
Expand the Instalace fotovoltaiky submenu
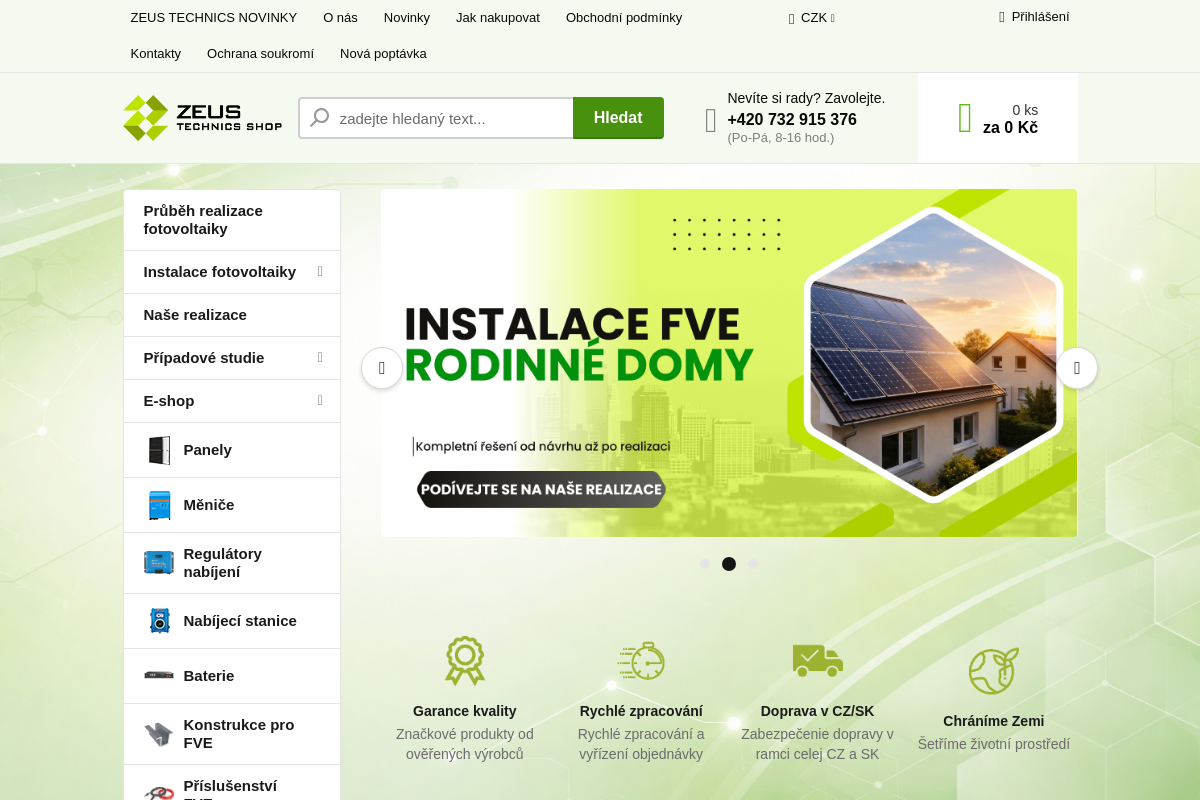tap(320, 271)
